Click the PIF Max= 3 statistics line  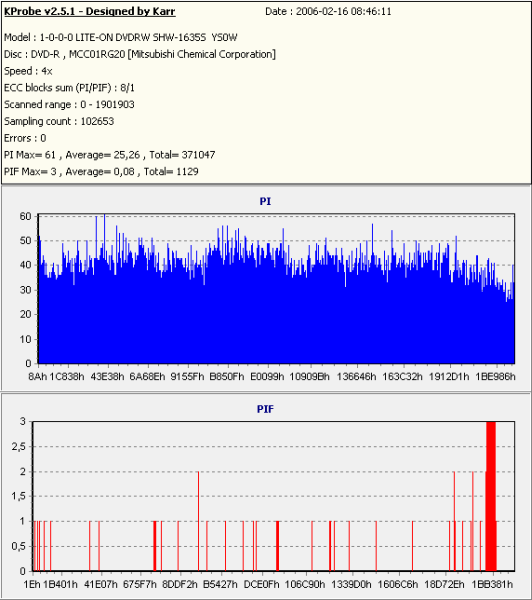[x=101, y=171]
